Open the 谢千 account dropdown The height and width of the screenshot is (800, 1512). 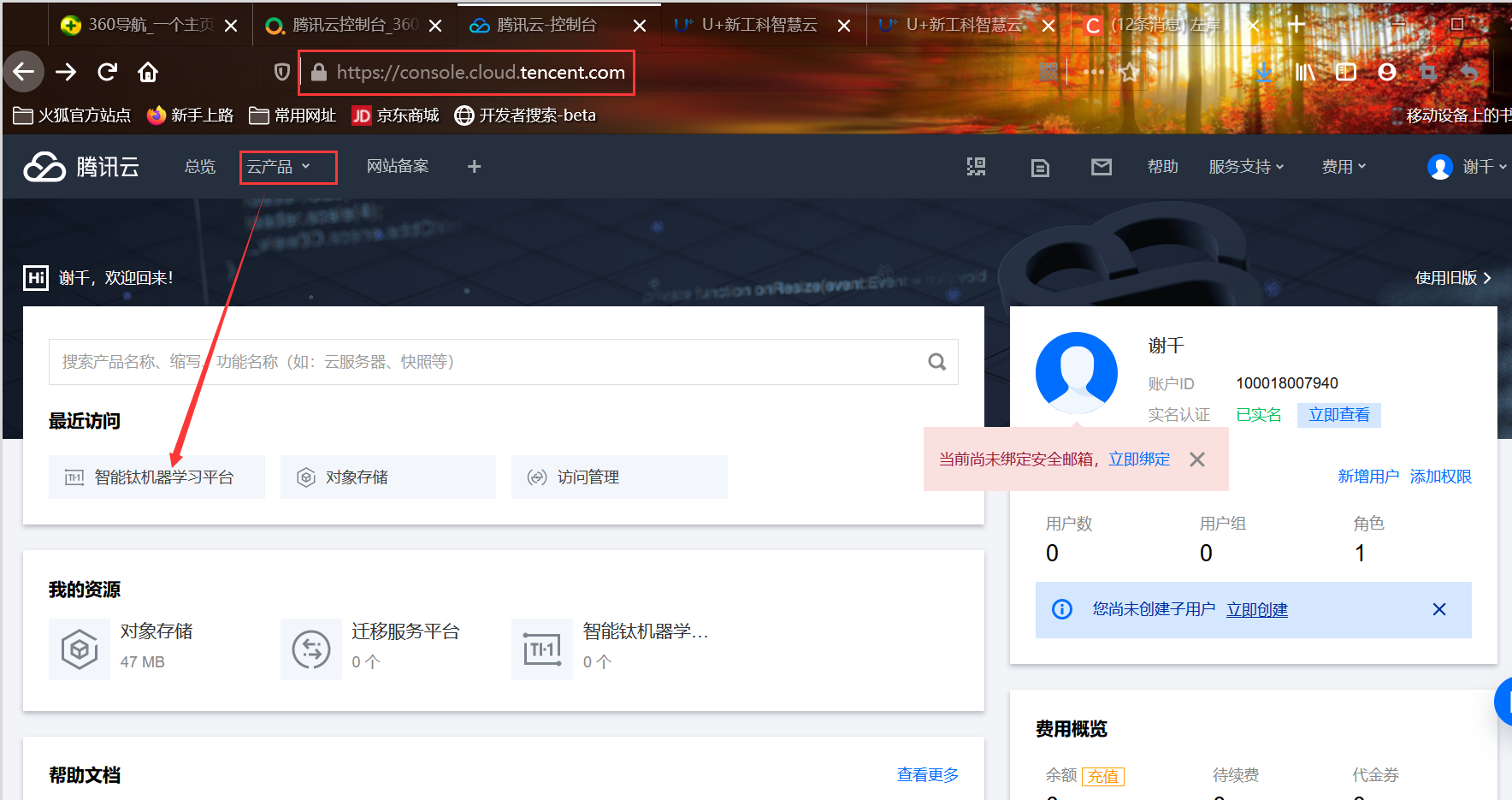click(1466, 167)
